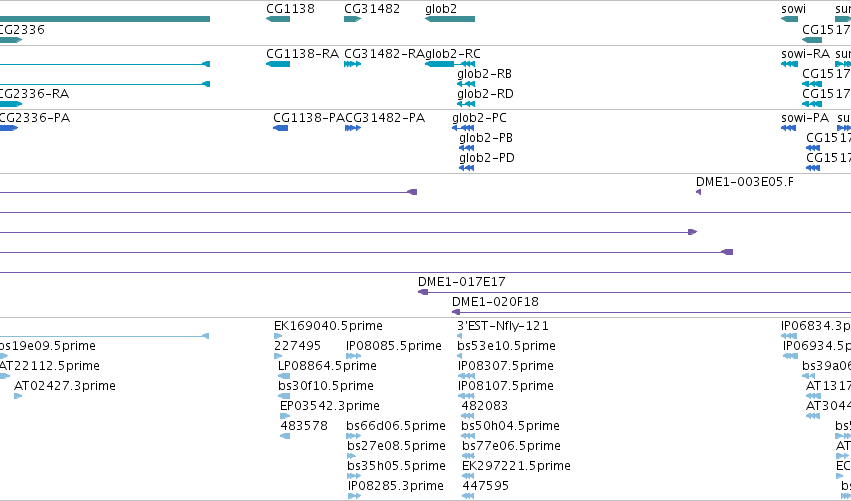This screenshot has width=851, height=501.
Task: Click the glob2-RC transcript glyph
Action: click(x=450, y=64)
